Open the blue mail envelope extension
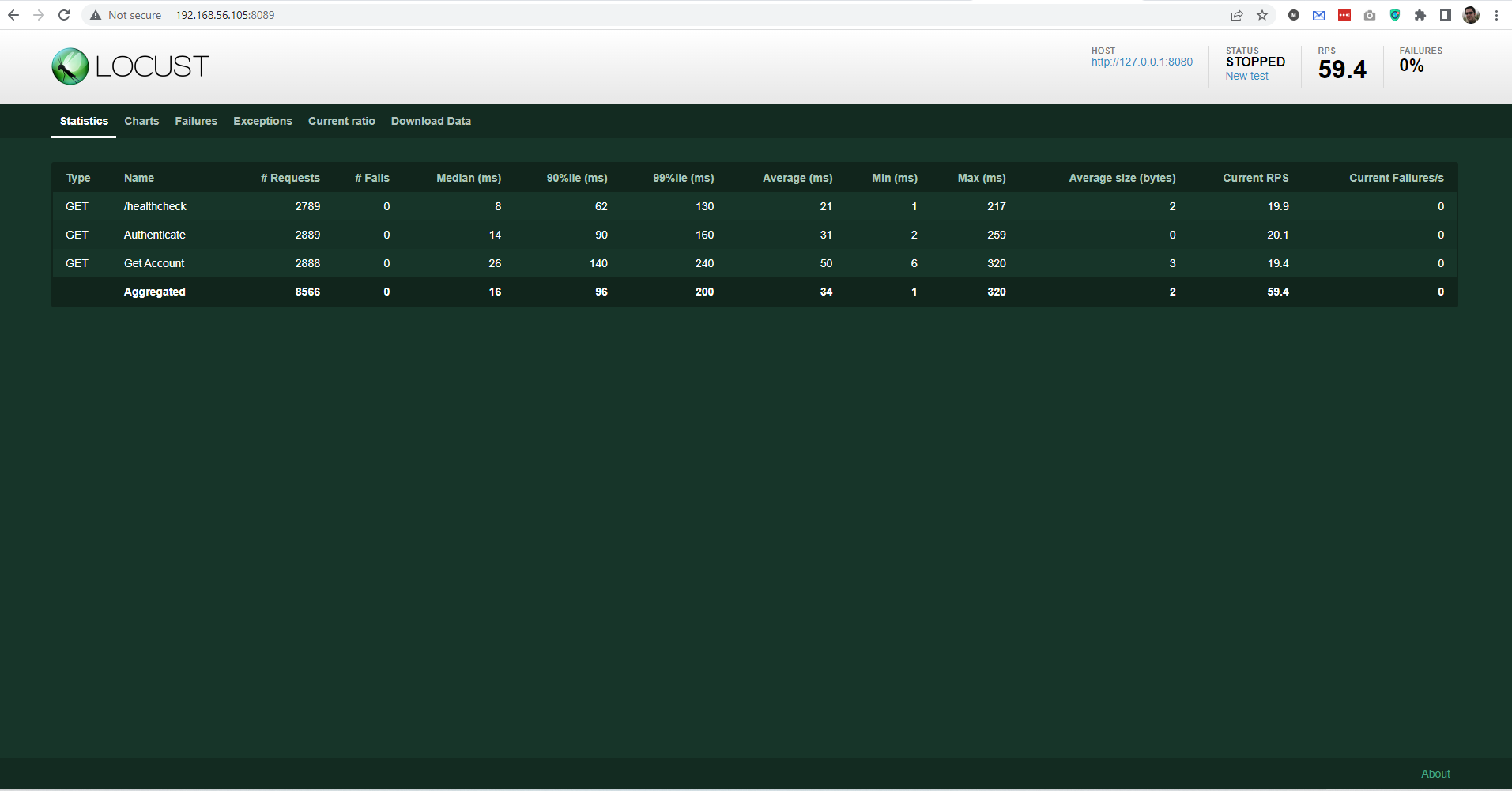 point(1319,15)
